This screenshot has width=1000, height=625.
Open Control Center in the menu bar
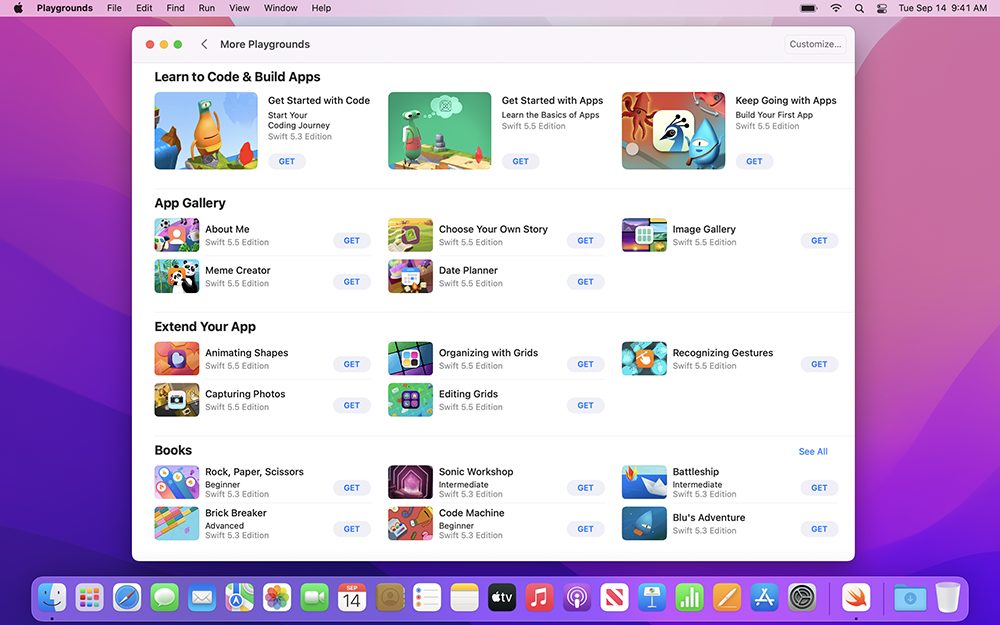882,8
